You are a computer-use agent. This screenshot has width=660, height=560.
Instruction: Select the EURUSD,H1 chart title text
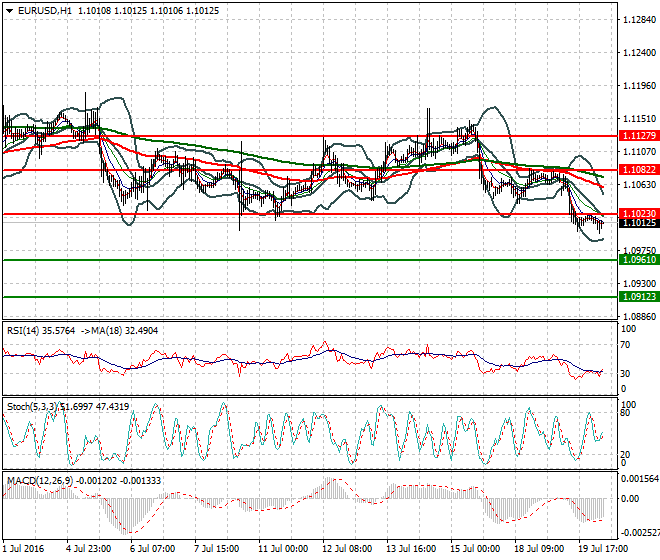(45, 11)
